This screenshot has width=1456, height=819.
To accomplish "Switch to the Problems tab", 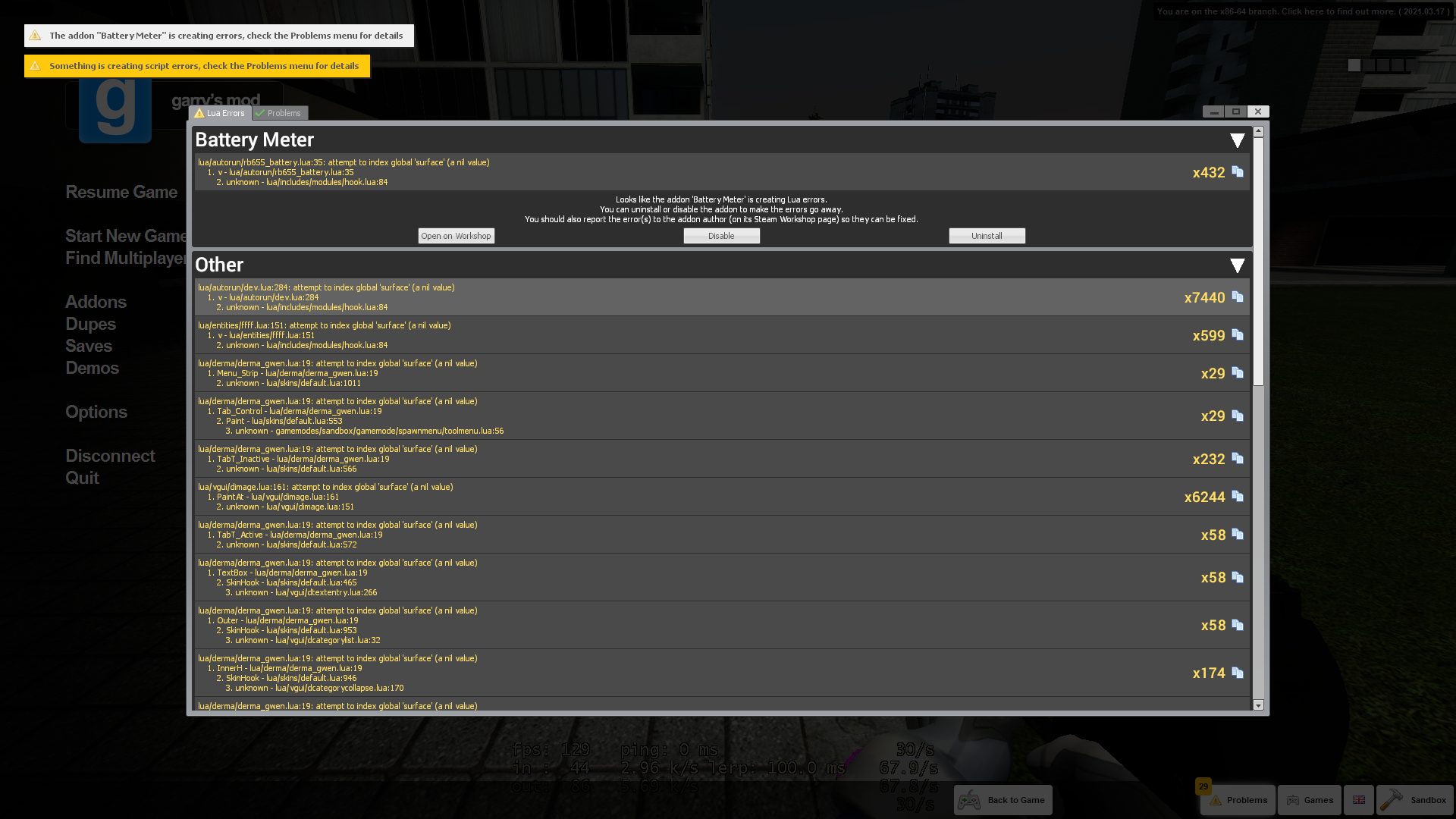I will click(281, 112).
